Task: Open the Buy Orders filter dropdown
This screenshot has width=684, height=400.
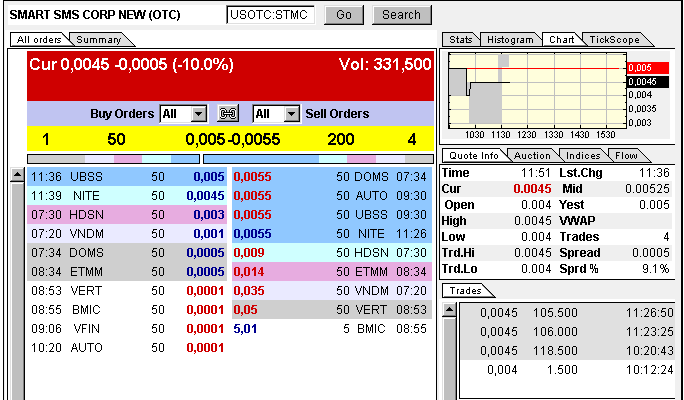Action: coord(197,114)
